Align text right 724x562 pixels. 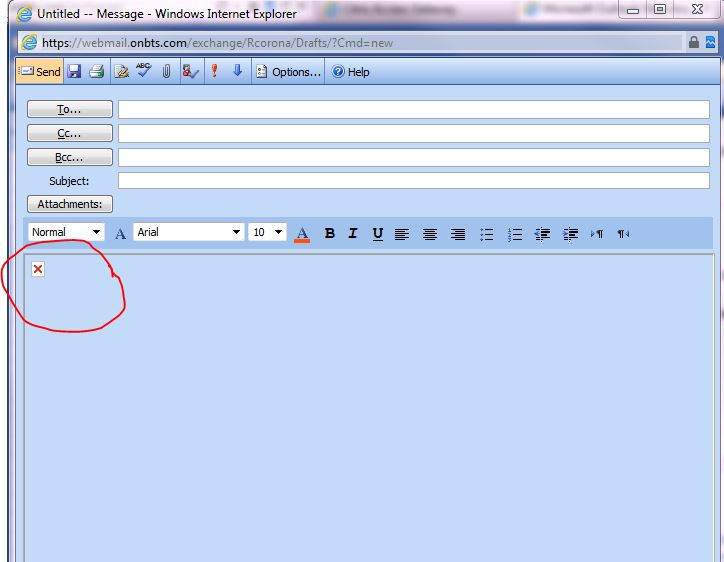coord(458,234)
